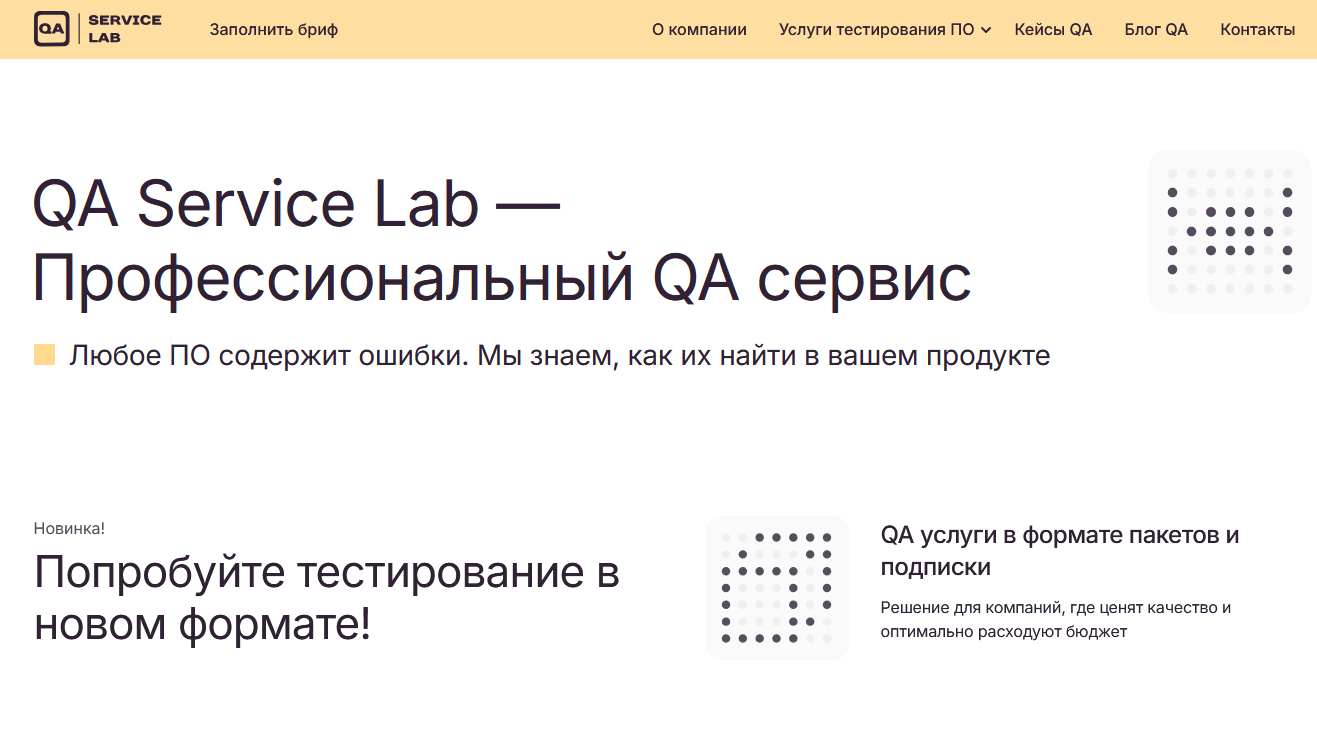The height and width of the screenshot is (748, 1317).
Task: Click the yellow square bullet before the subtitle
Action: (44, 355)
